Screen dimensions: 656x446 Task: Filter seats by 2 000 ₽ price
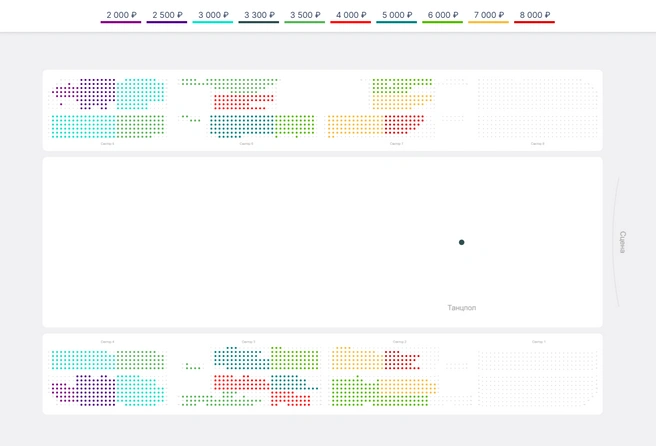[x=121, y=16]
